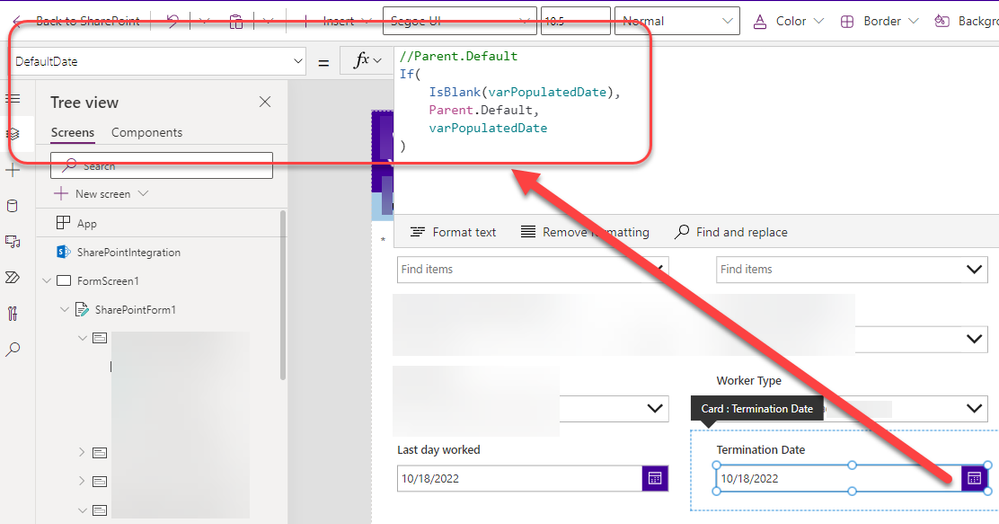Click the hamburger menu icon in left rail
Viewport: 999px width, 524px height.
13,99
